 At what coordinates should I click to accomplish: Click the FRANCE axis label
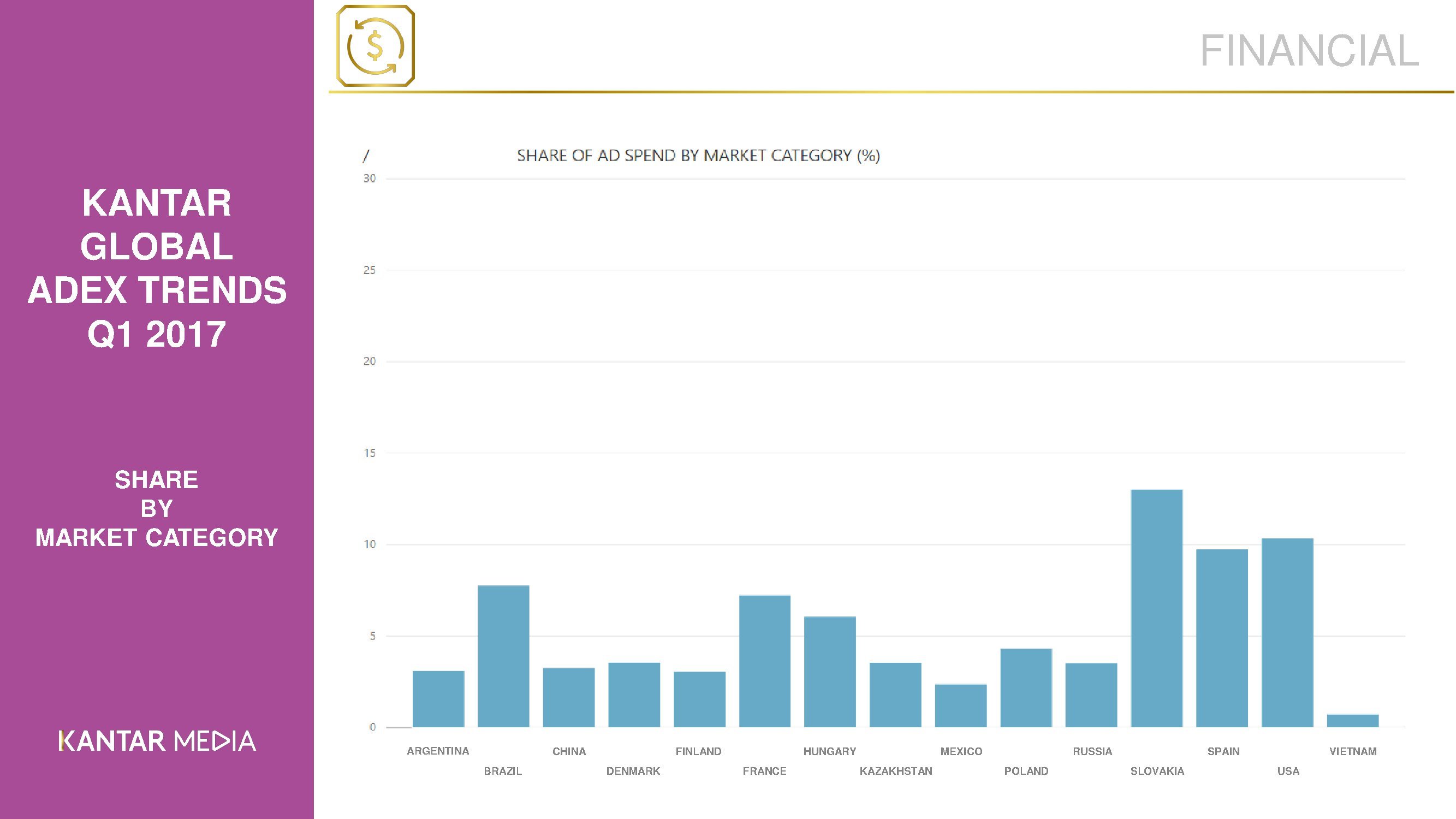pyautogui.click(x=765, y=771)
